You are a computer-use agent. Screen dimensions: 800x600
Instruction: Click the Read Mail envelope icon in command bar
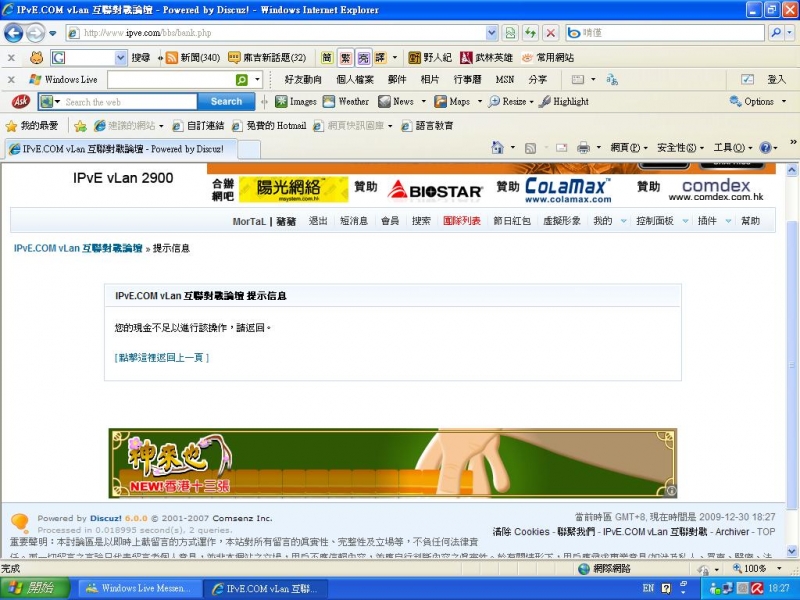coord(562,148)
